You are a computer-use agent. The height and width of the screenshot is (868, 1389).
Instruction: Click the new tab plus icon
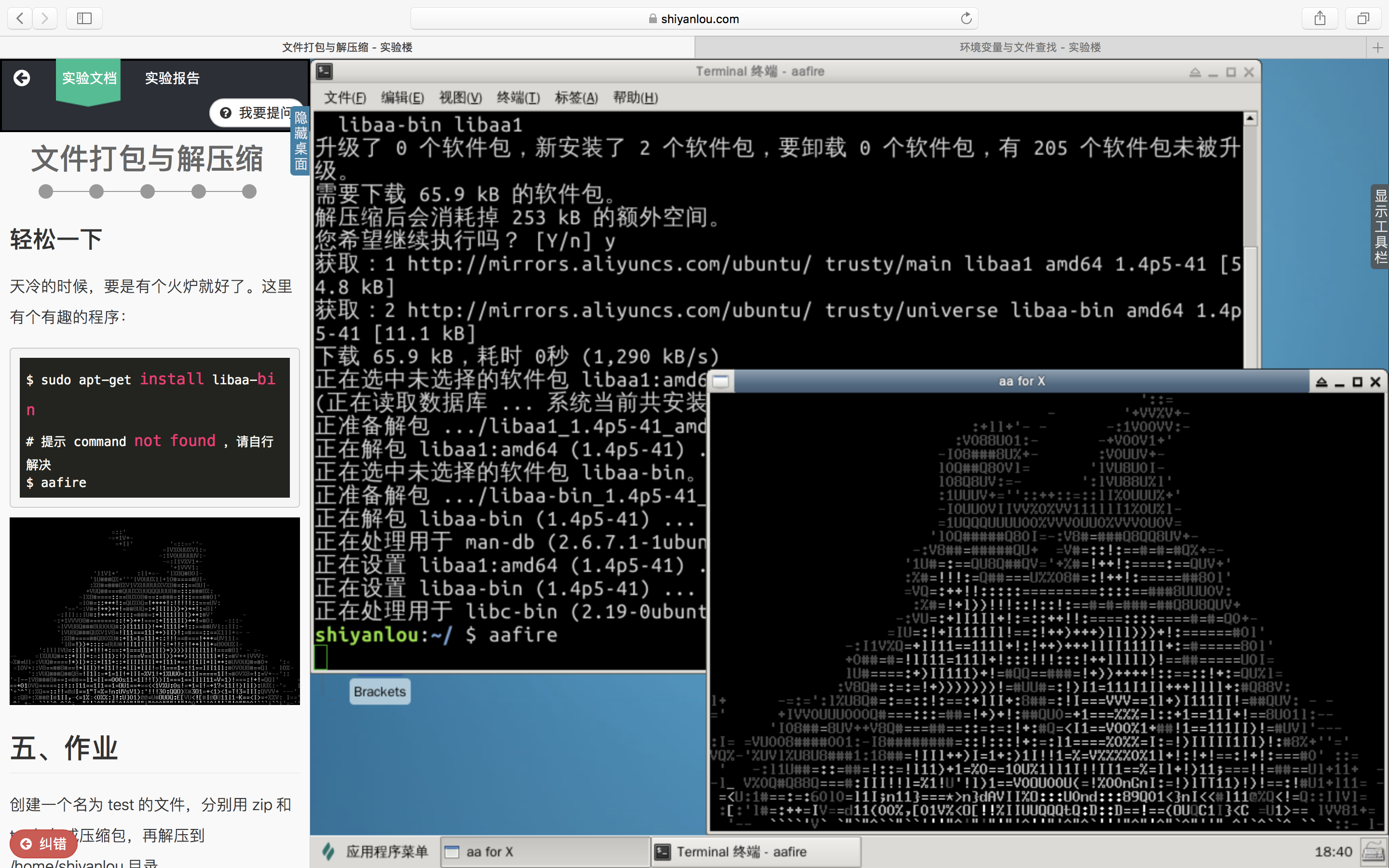(x=1377, y=48)
